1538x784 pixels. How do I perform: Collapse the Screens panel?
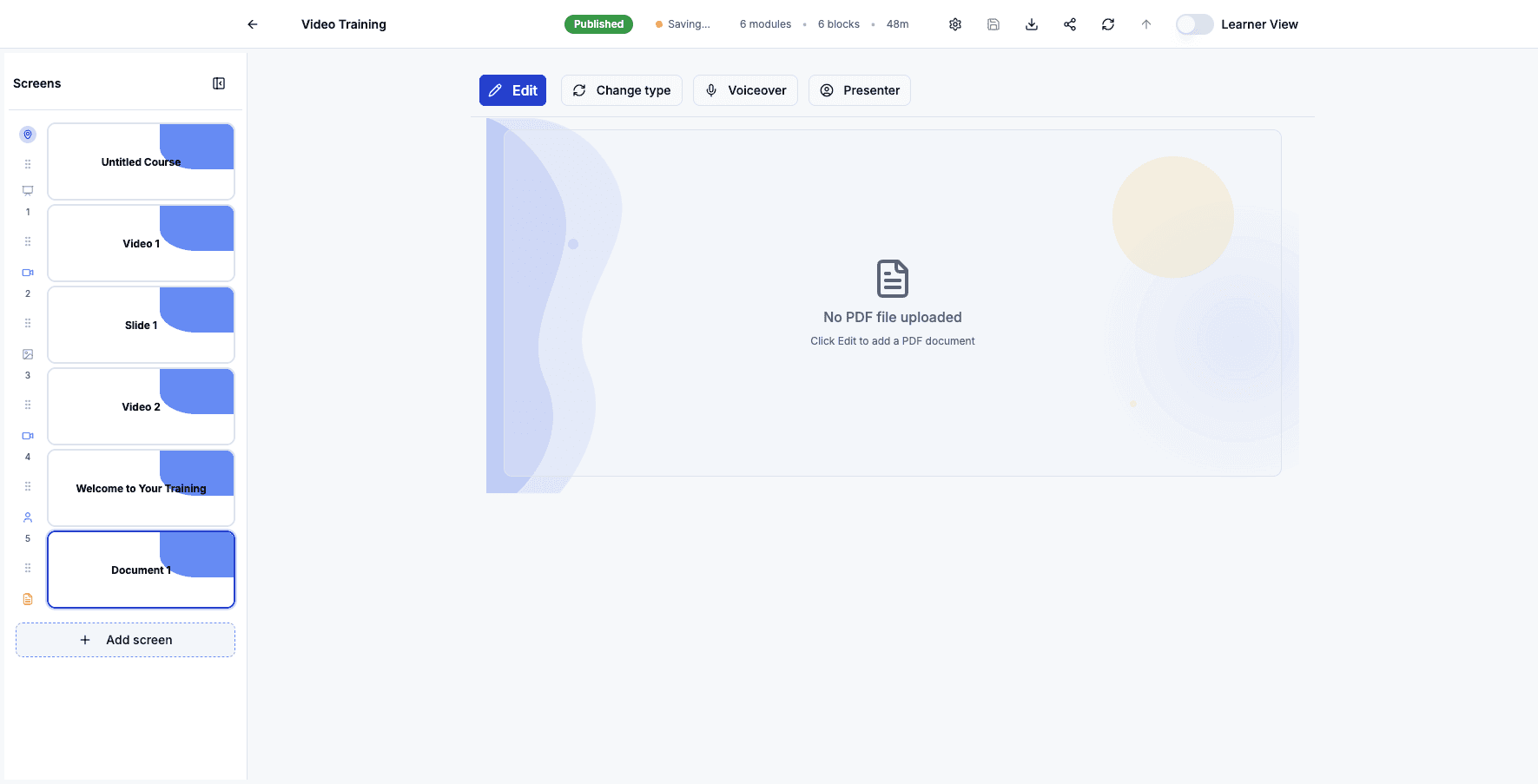click(x=218, y=82)
